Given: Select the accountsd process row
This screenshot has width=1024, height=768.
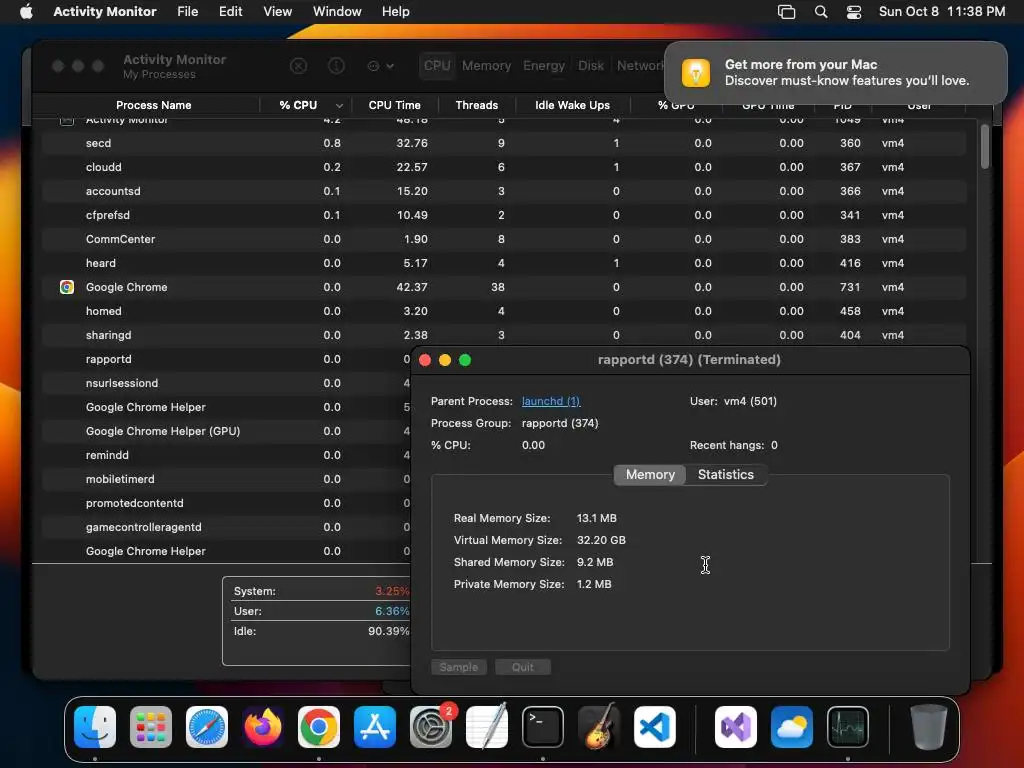Looking at the screenshot, I should [x=504, y=191].
